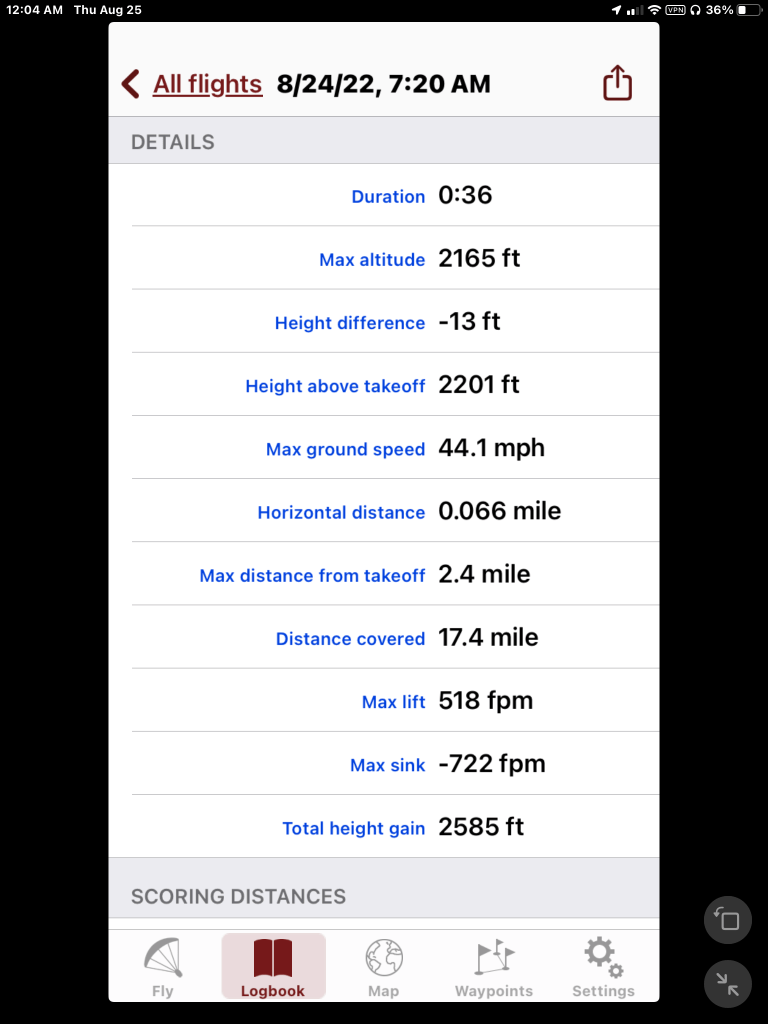Tap the Total height gain label

(353, 828)
